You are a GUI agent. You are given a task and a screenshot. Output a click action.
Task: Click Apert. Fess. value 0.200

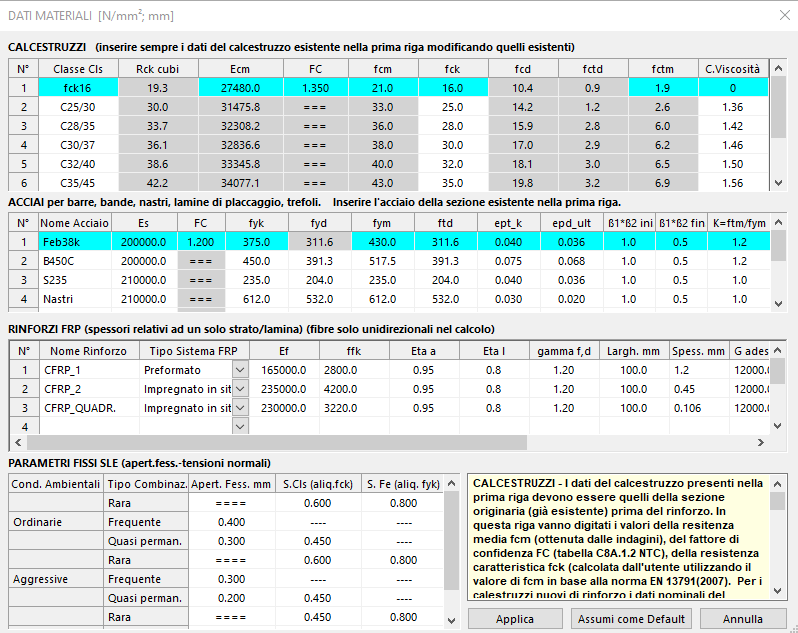[x=232, y=598]
